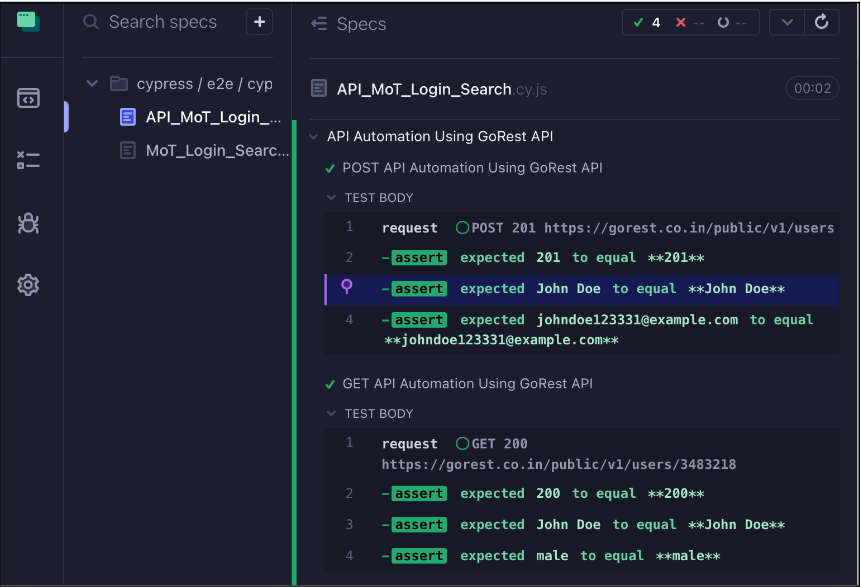Open the MoT_Login_Search spec file
Image resolution: width=861 pixels, height=588 pixels.
pos(216,150)
